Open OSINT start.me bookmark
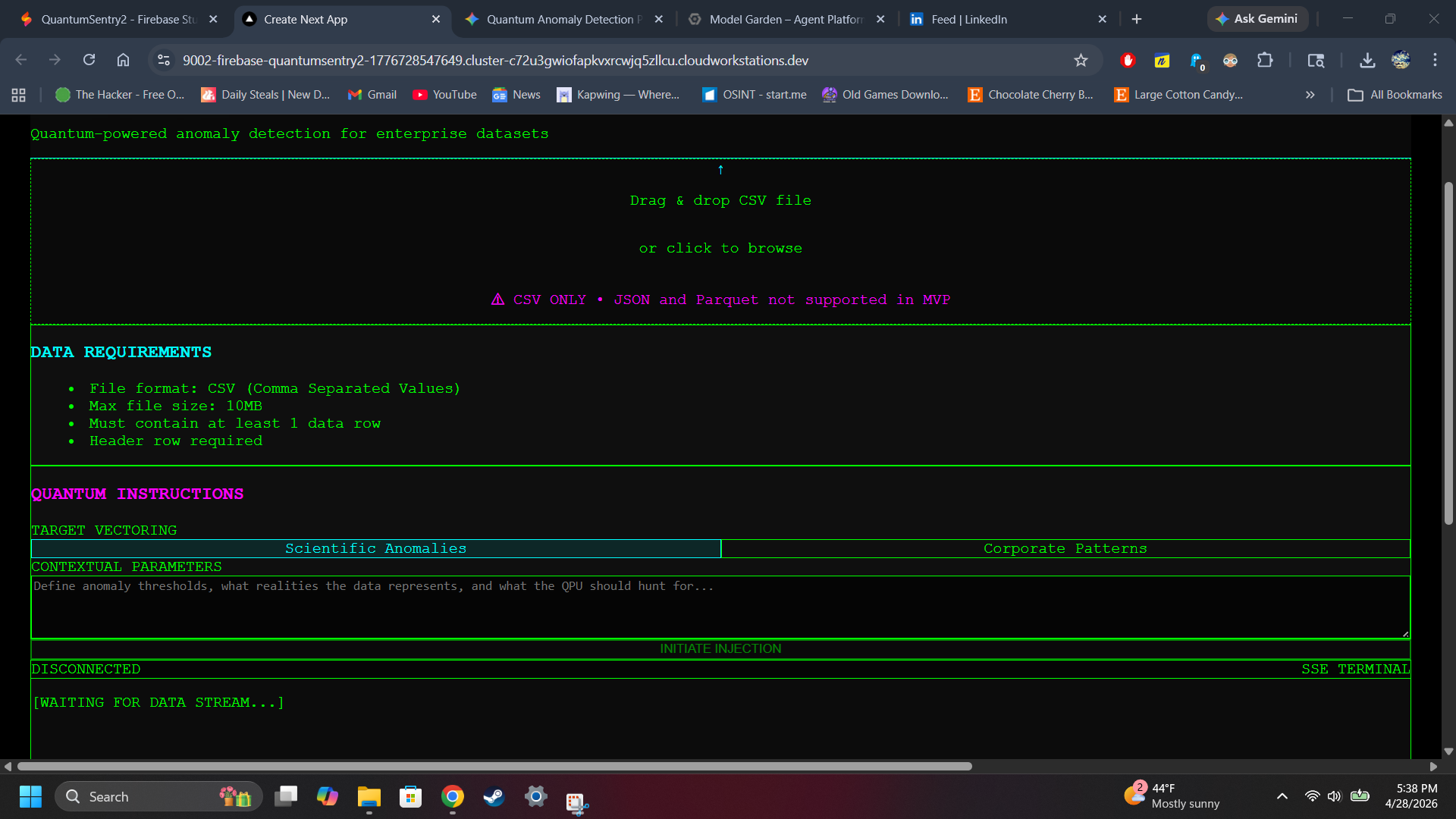 pos(754,95)
